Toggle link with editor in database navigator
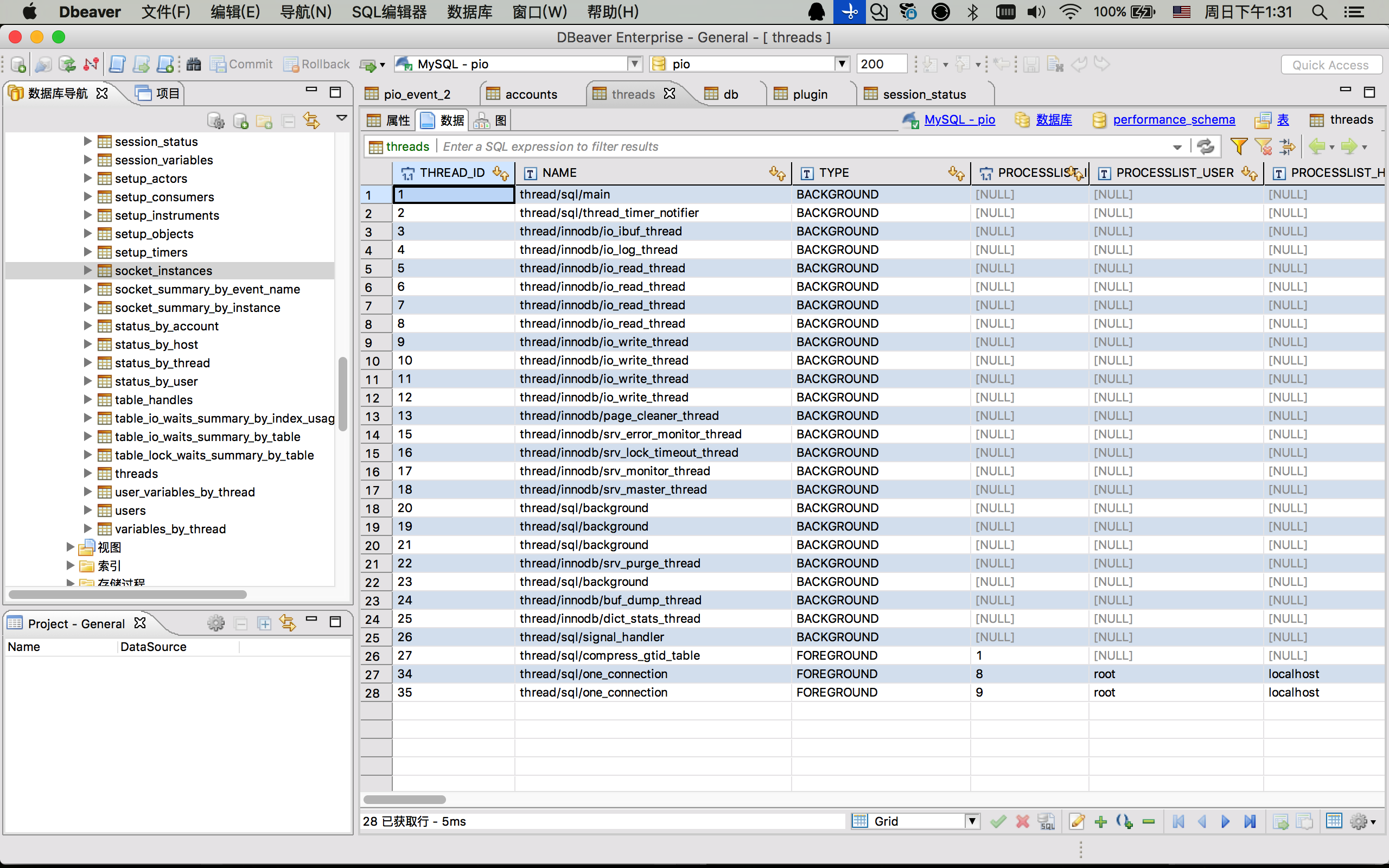The width and height of the screenshot is (1389, 868). [311, 120]
